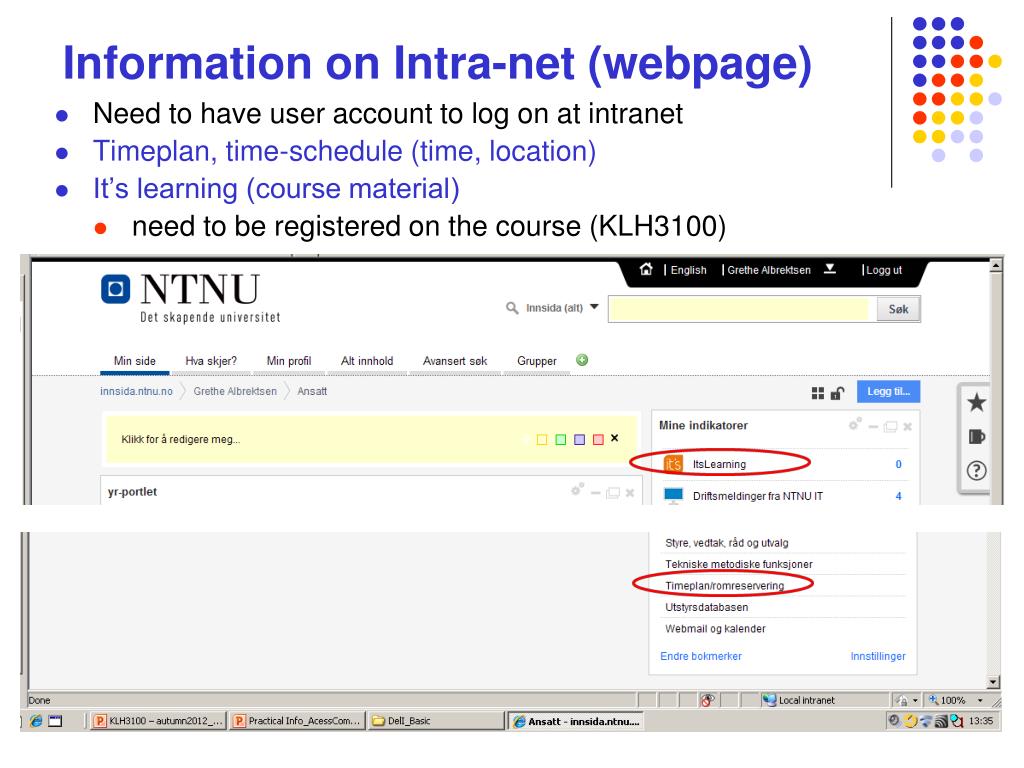The height and width of the screenshot is (768, 1024).
Task: Click the Ansatt breadcrumb
Action: (x=312, y=391)
